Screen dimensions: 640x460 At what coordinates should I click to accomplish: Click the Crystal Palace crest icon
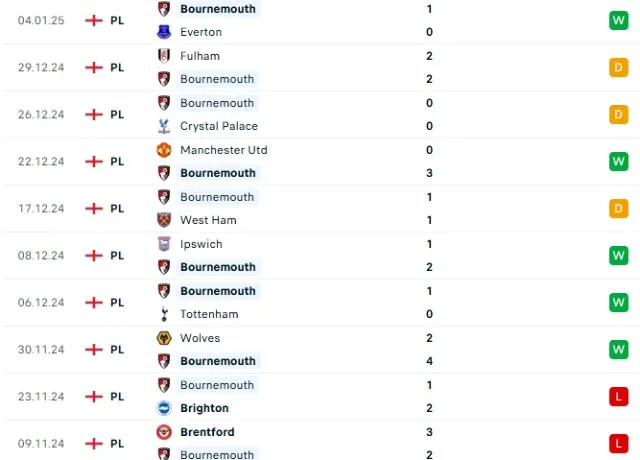(x=164, y=126)
